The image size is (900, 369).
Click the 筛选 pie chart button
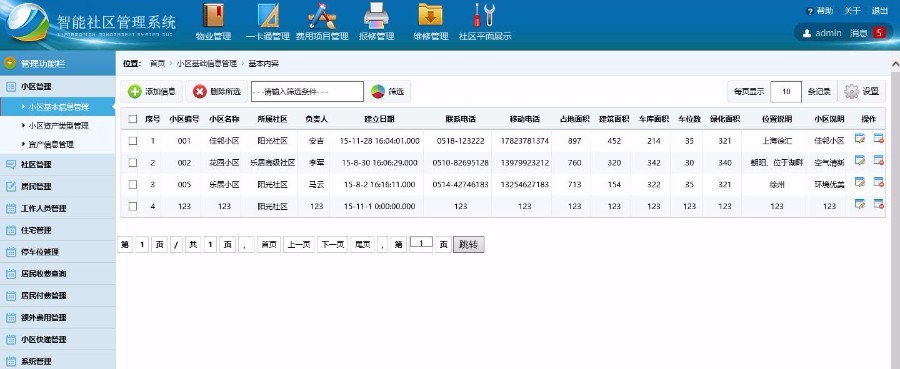pyautogui.click(x=388, y=91)
